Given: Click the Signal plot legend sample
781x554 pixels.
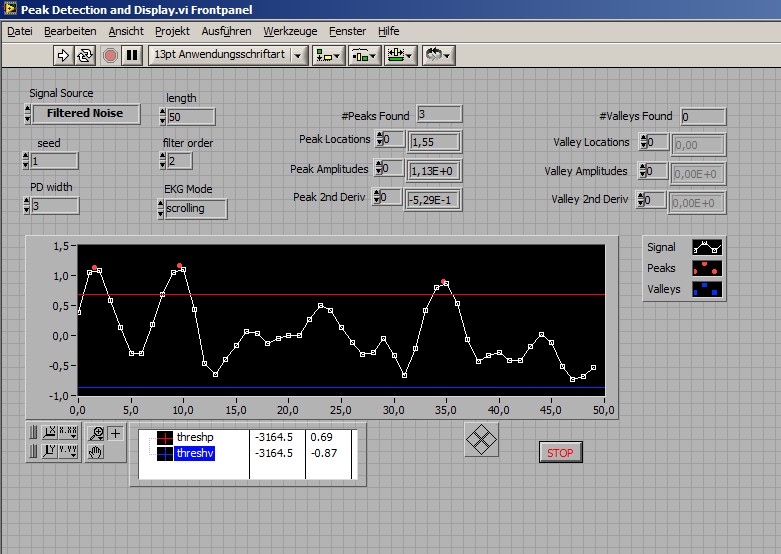Looking at the screenshot, I should tap(707, 247).
